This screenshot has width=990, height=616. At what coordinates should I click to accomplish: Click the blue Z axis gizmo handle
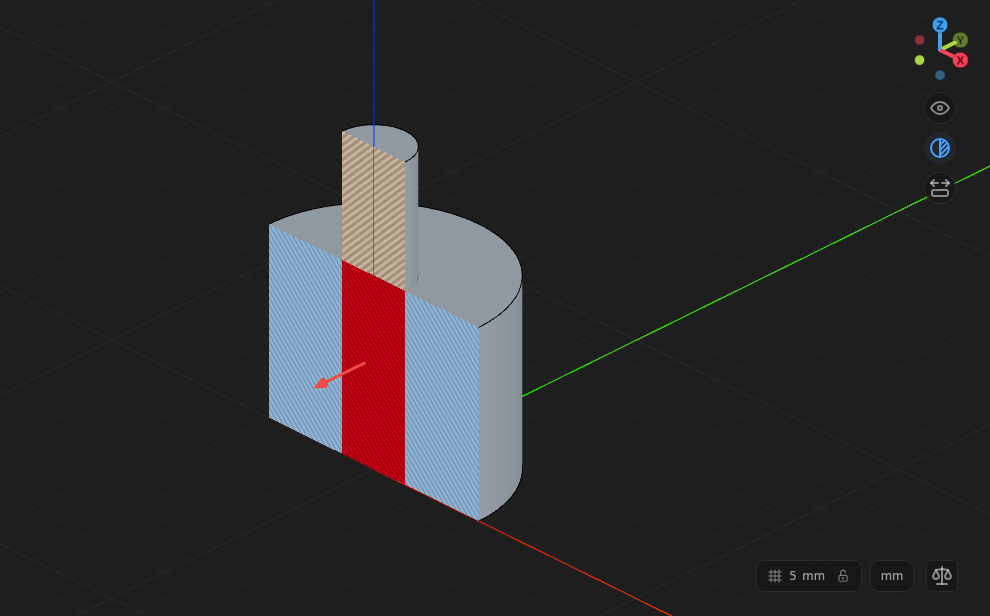(940, 25)
